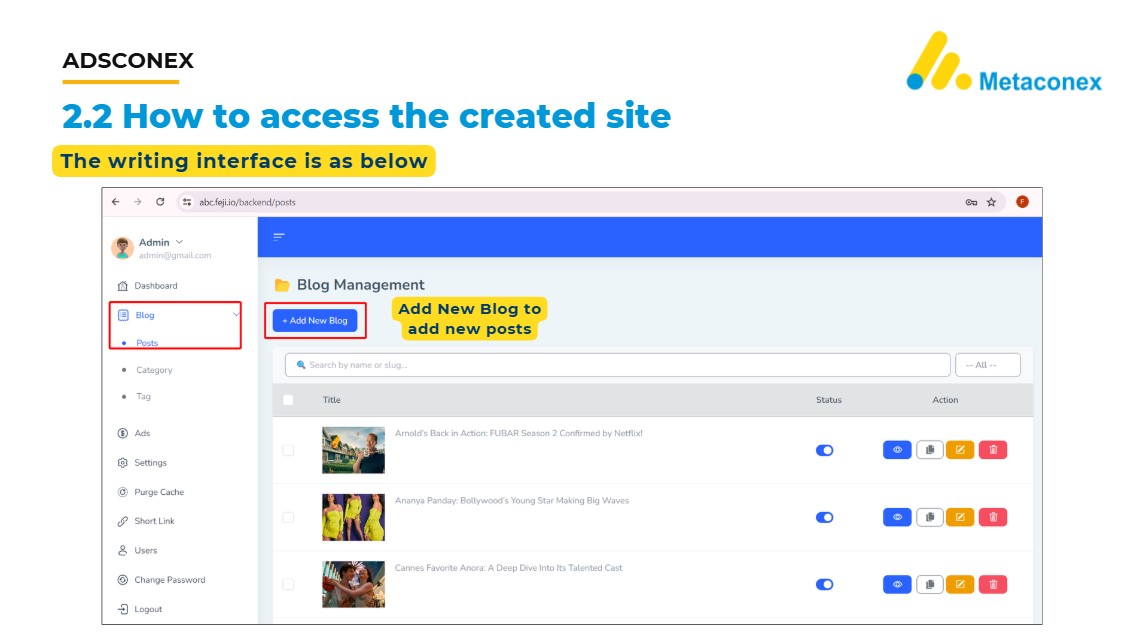The width and height of the screenshot is (1136, 636).
Task: Edit the Cannes Favorite Anora post
Action: 960,584
